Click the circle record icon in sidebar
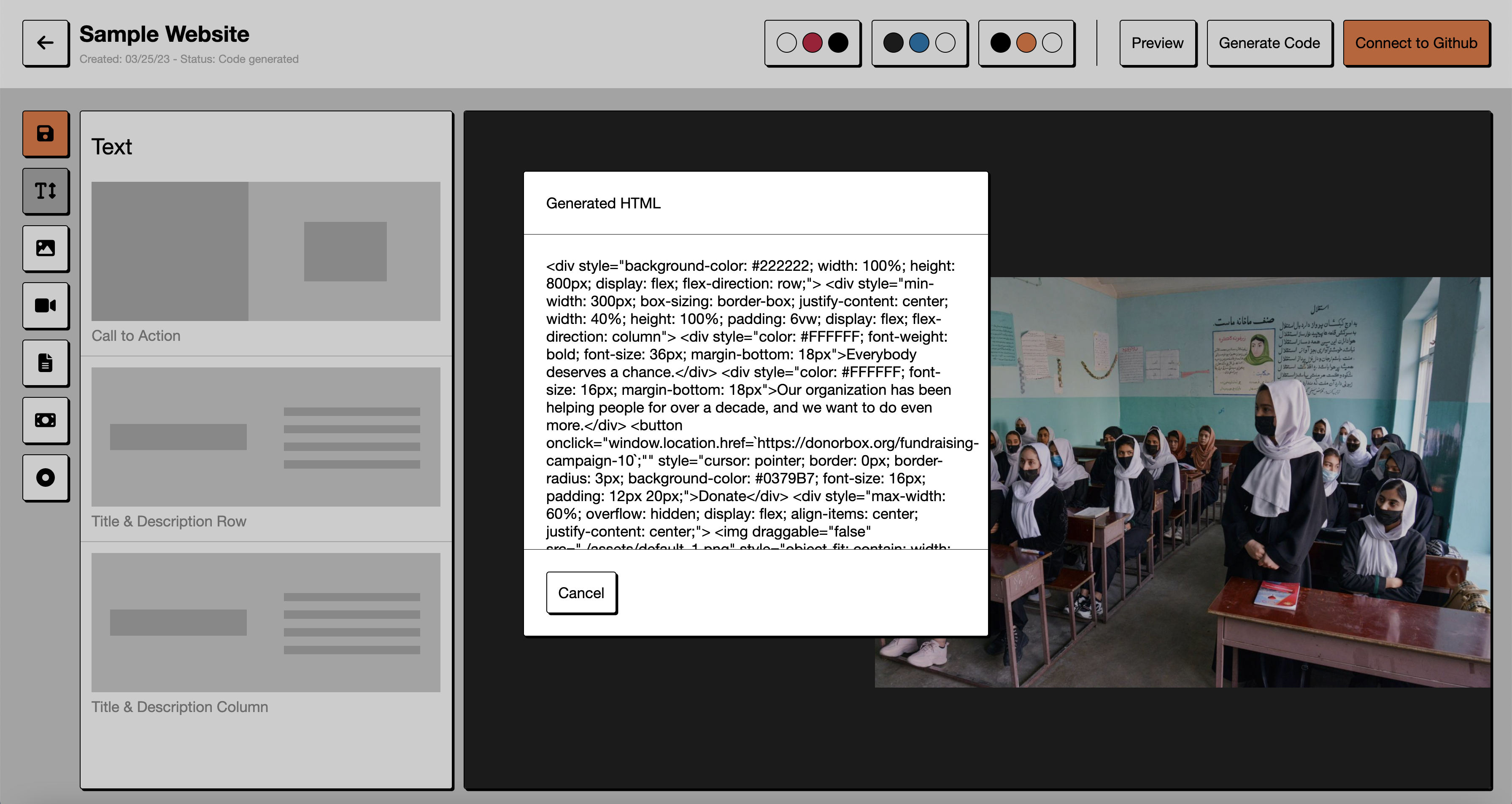1512x804 pixels. click(x=45, y=477)
